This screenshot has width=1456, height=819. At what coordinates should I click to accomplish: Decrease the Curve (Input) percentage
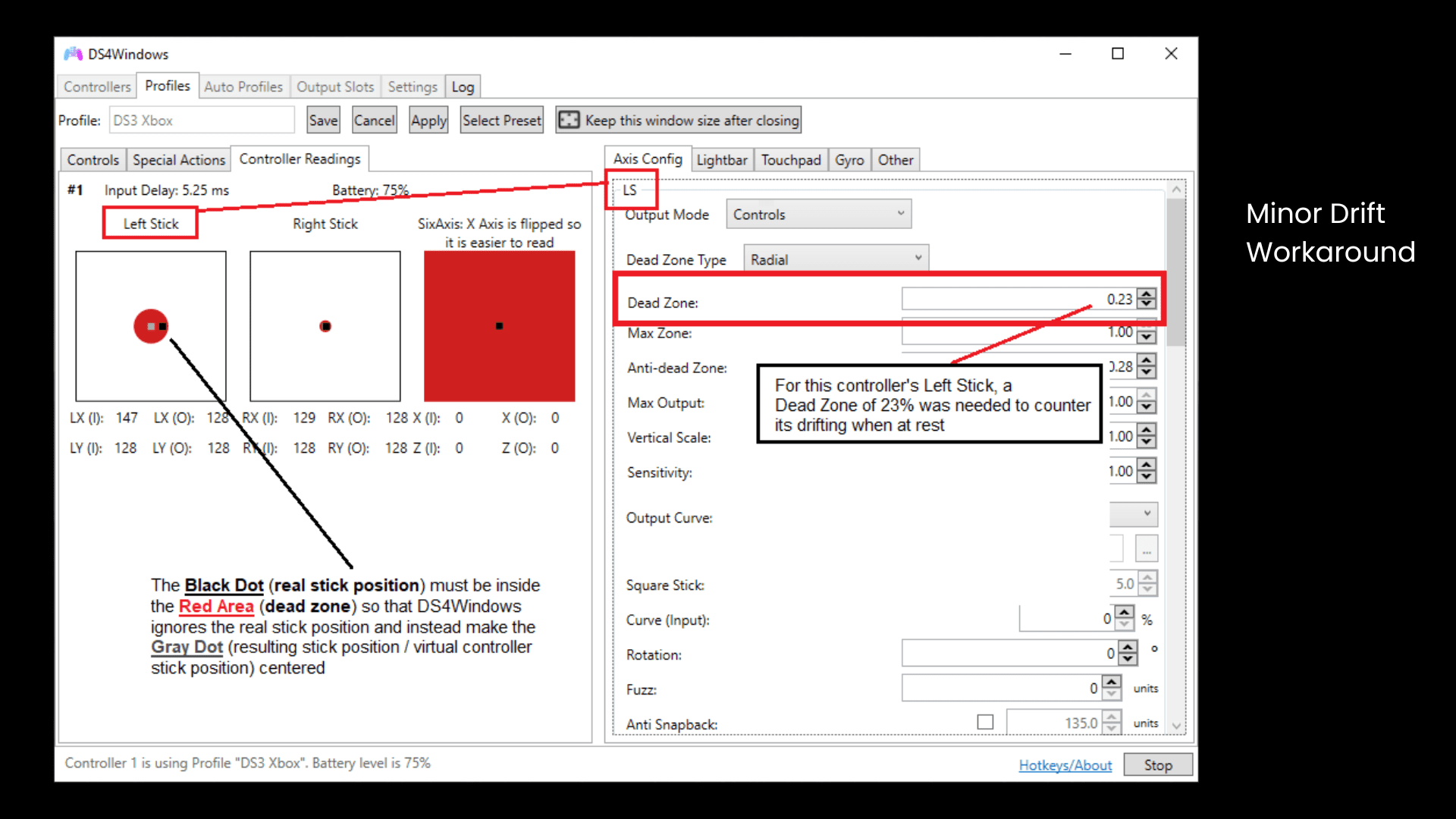click(x=1125, y=624)
